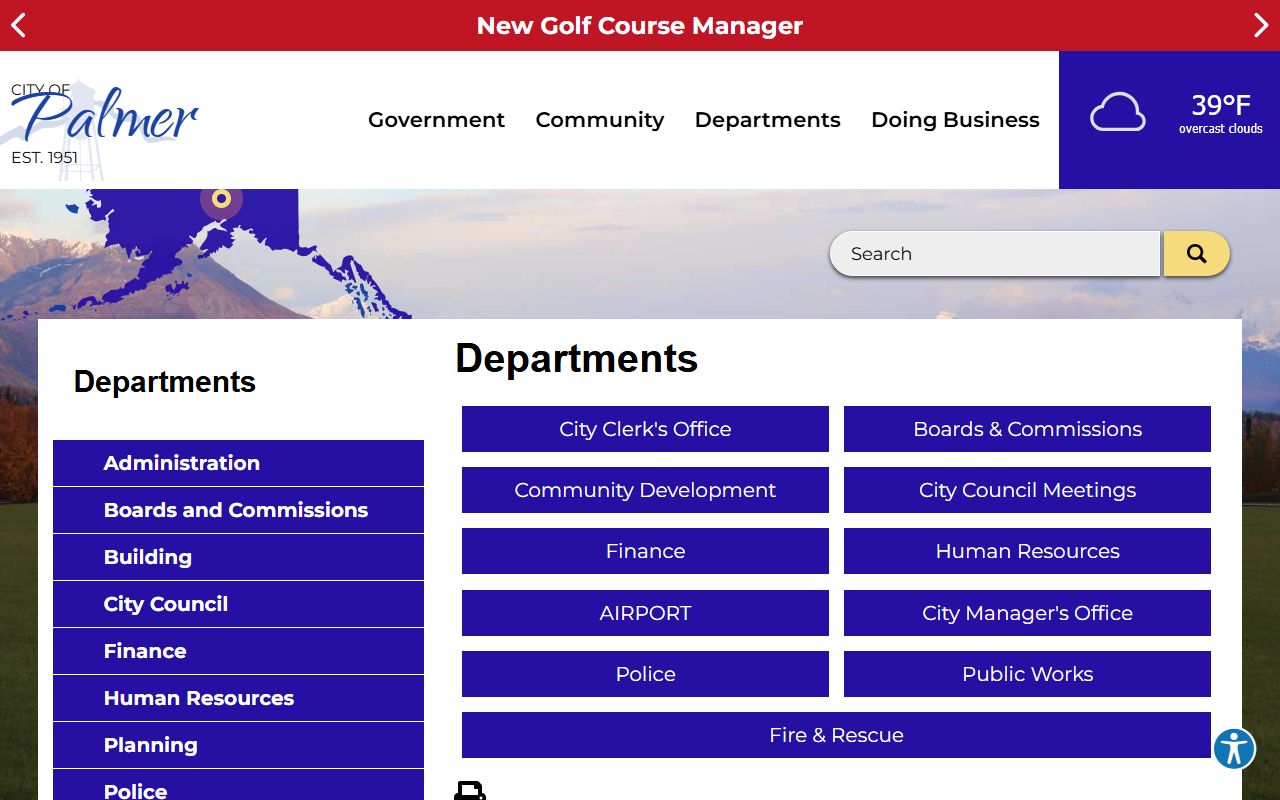Focus the Search input field
This screenshot has width=1280, height=800.
pos(995,254)
